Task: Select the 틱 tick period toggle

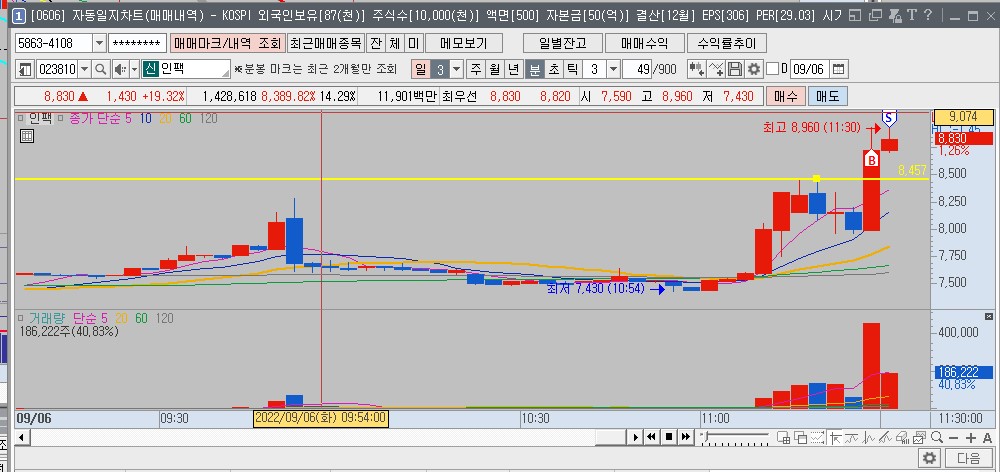Action: pyautogui.click(x=573, y=69)
